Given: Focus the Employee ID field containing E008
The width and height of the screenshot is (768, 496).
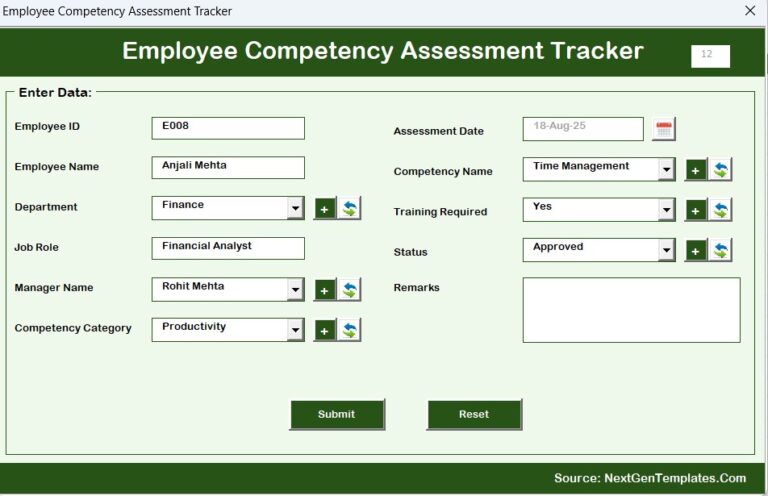Looking at the screenshot, I should coord(228,128).
